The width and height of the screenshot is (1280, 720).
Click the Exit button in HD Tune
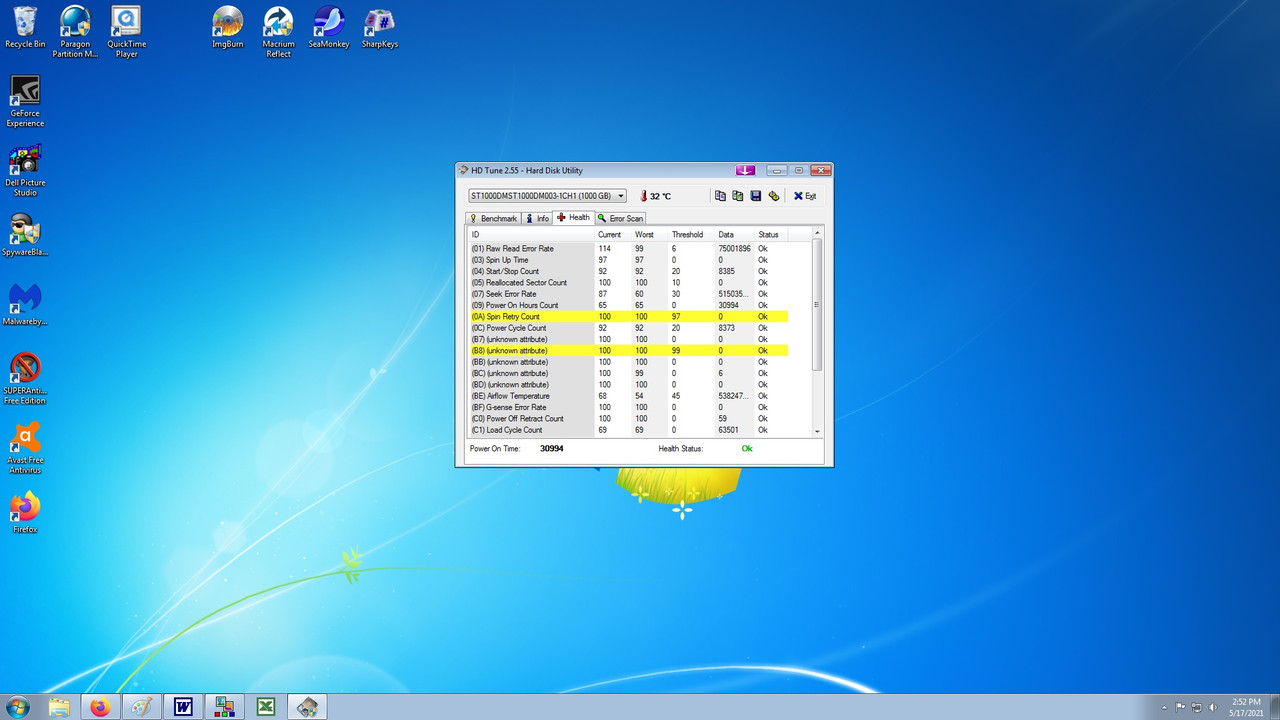tap(803, 196)
